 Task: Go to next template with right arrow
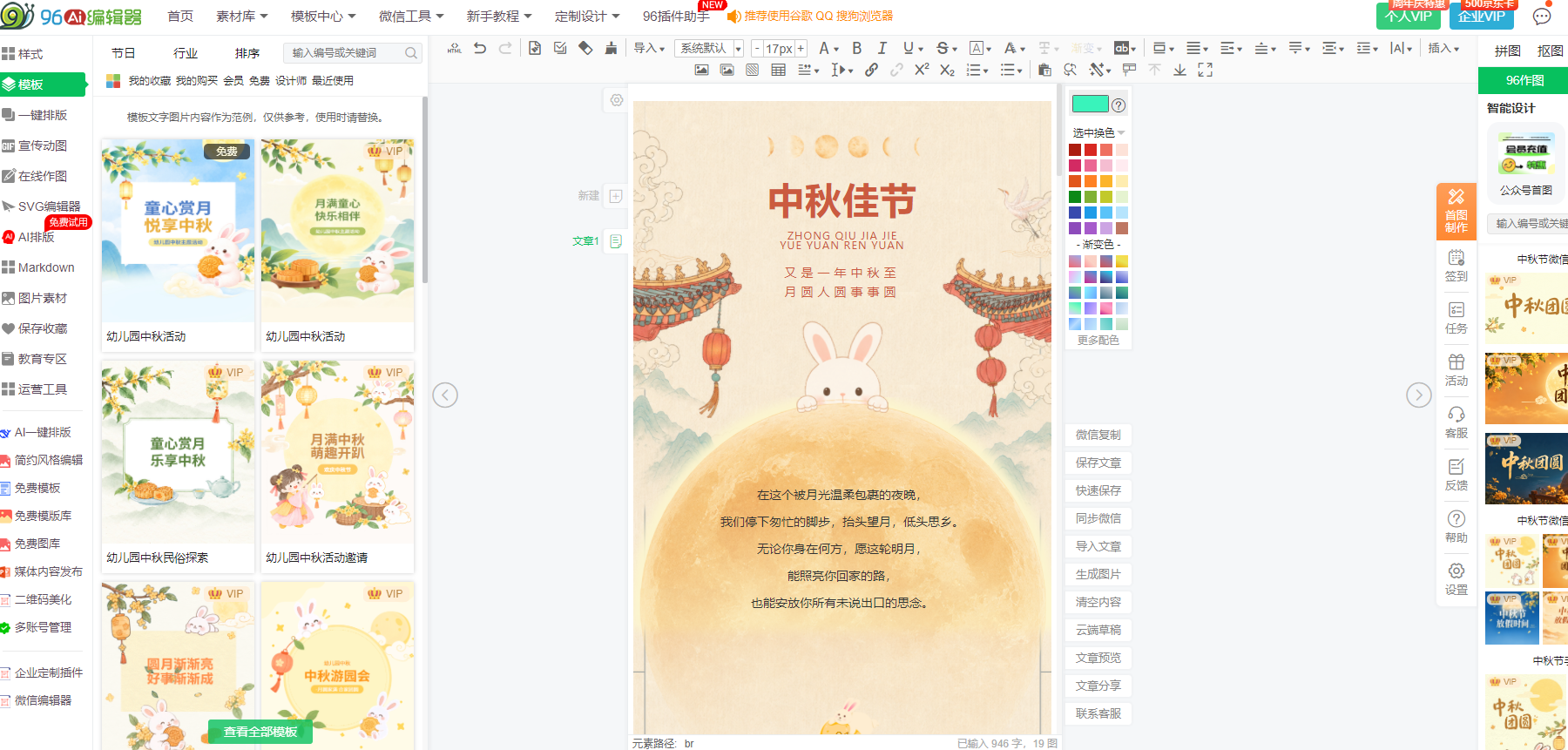pos(1418,395)
